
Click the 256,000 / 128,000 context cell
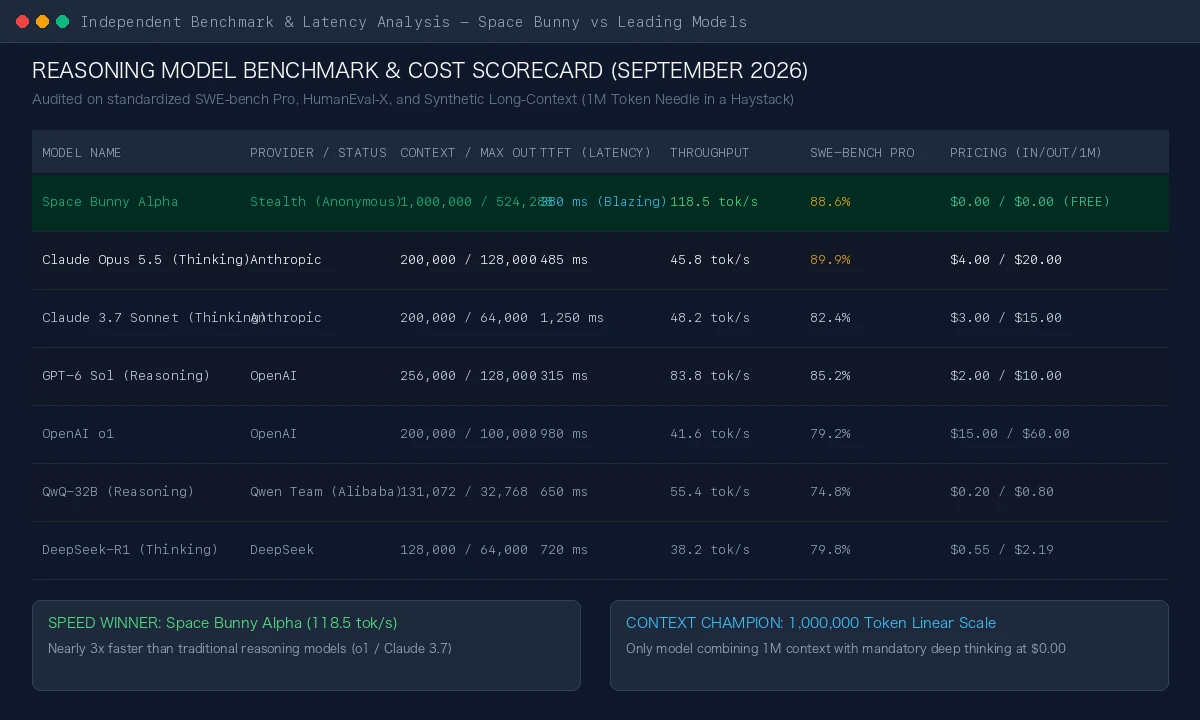[x=468, y=376]
